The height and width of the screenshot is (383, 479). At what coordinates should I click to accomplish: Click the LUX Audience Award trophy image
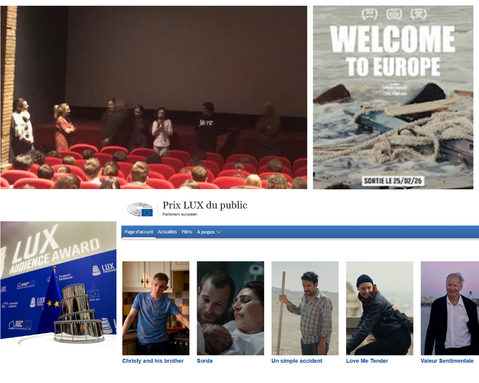(x=58, y=285)
